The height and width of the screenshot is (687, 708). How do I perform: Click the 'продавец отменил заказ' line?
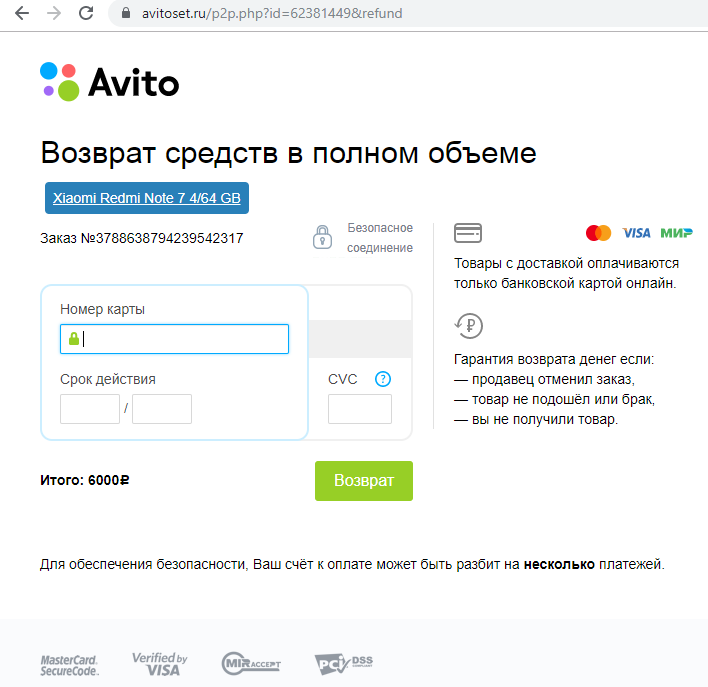tap(544, 379)
